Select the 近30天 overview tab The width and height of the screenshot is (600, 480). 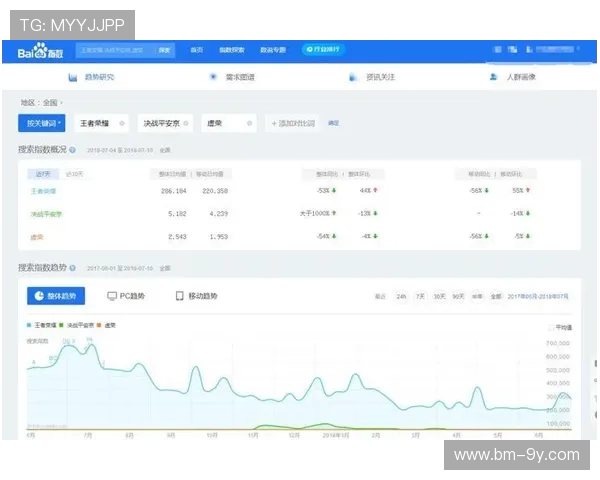(x=74, y=174)
